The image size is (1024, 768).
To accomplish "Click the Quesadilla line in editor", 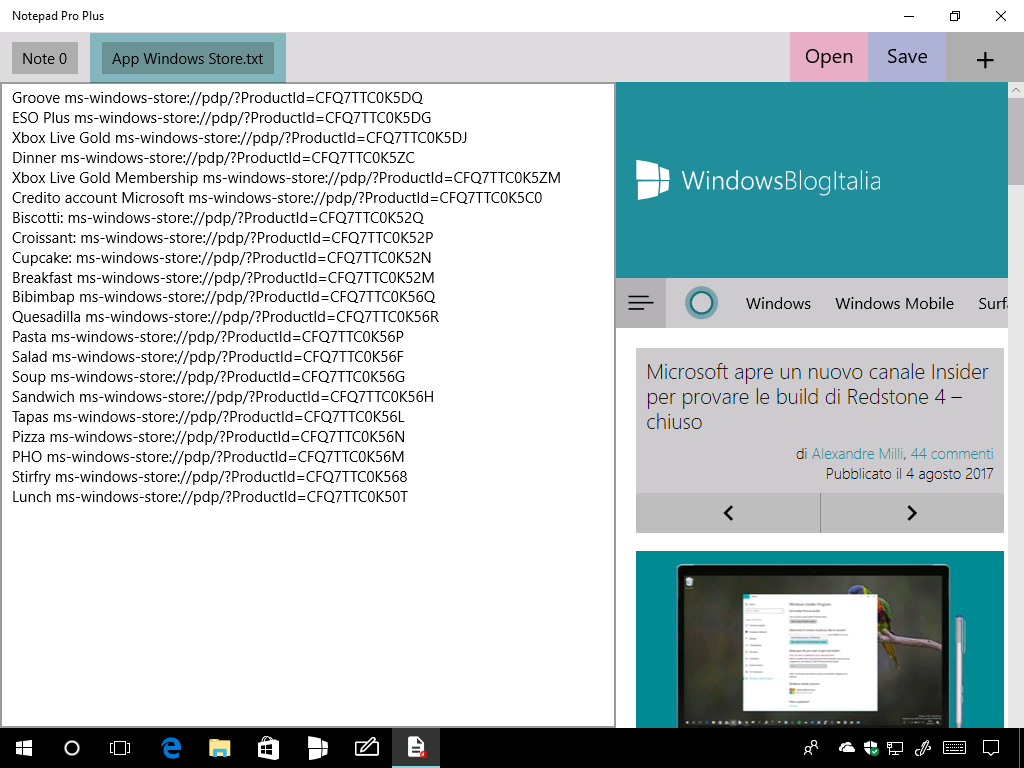I will (225, 317).
